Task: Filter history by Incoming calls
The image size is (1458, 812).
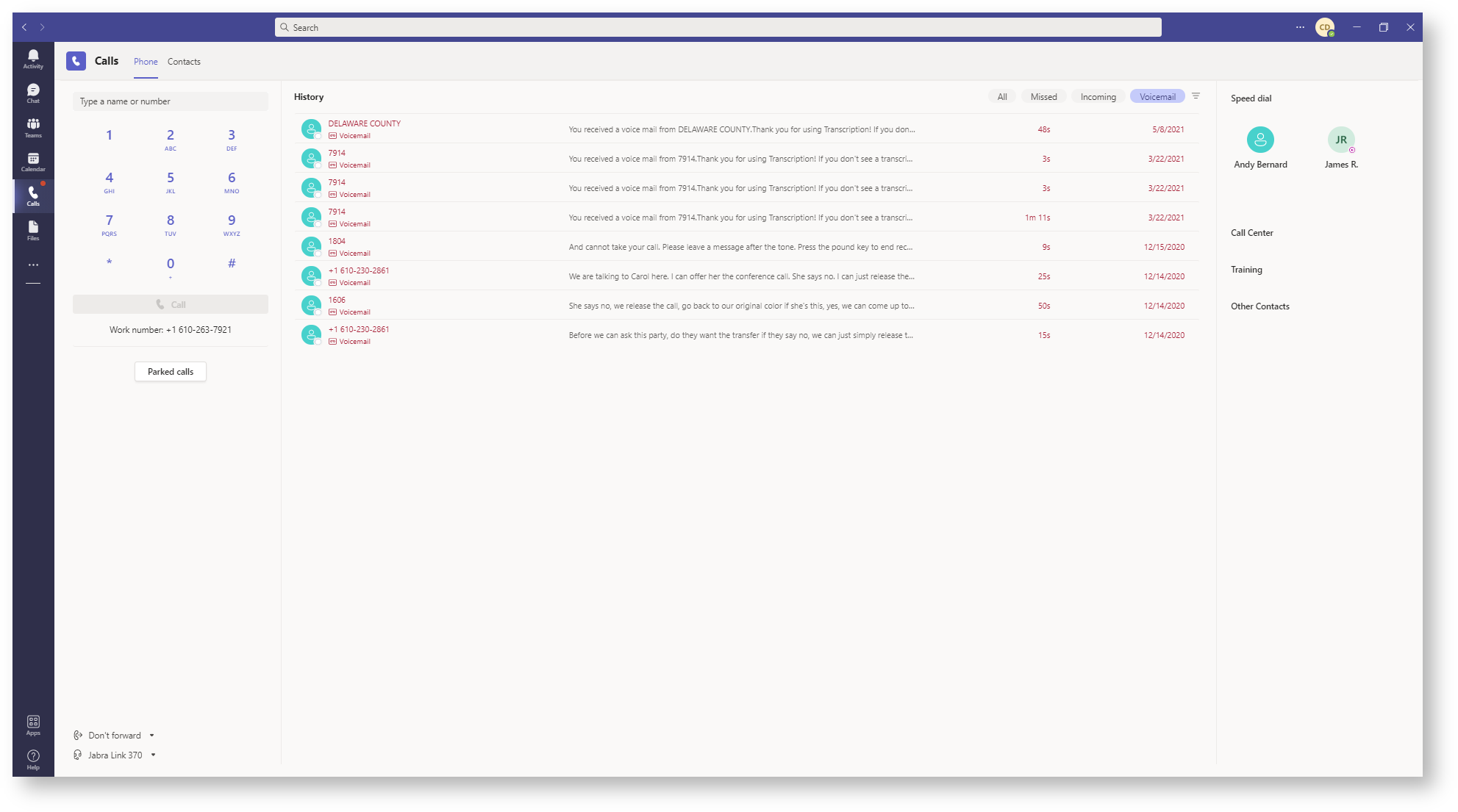Action: coord(1098,97)
